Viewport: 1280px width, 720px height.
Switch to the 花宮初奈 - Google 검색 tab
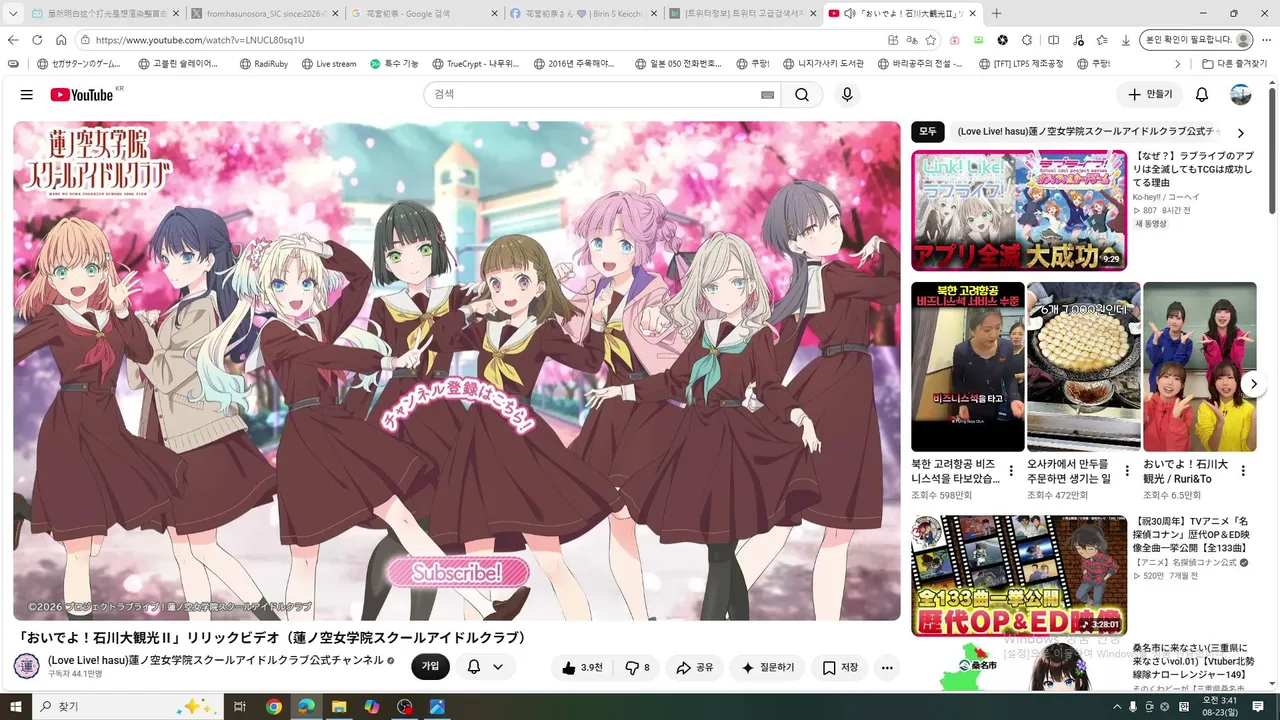click(x=423, y=14)
